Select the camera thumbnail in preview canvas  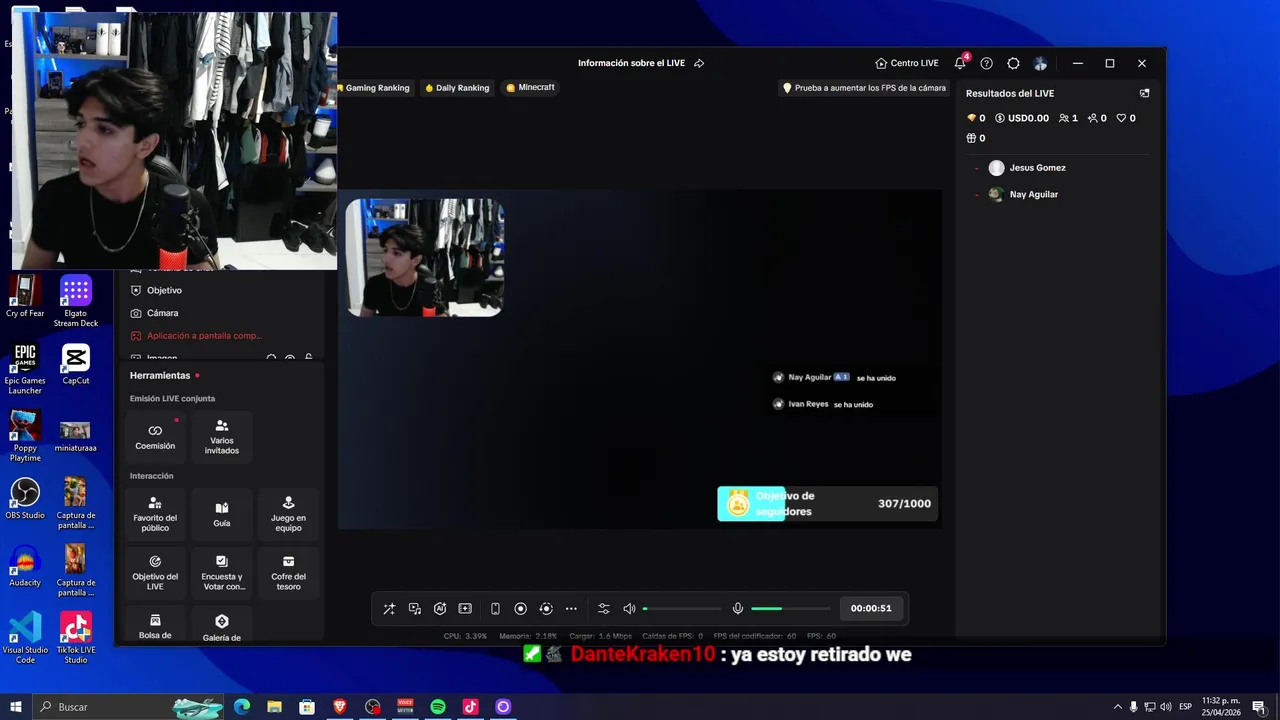pyautogui.click(x=425, y=257)
